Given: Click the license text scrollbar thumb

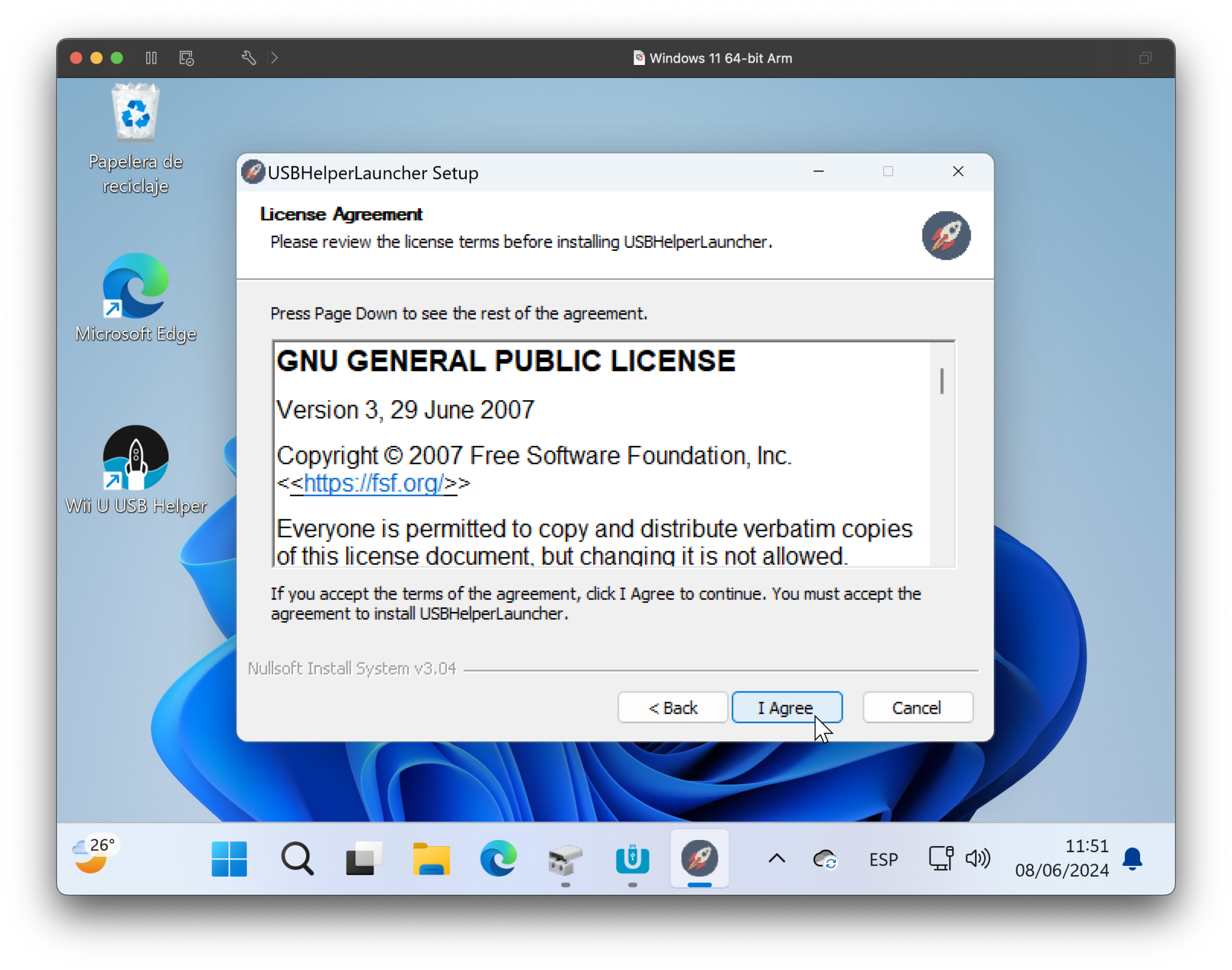Looking at the screenshot, I should click(x=941, y=381).
